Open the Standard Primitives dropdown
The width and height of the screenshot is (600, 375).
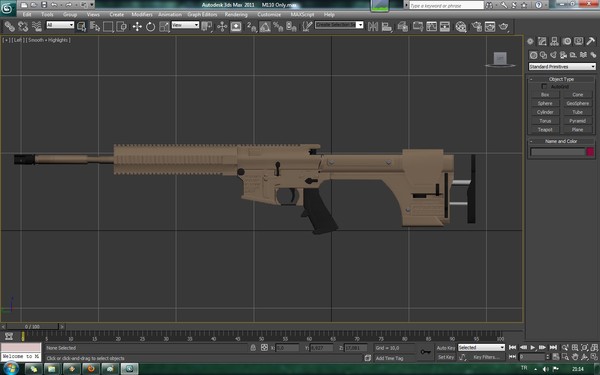click(x=562, y=67)
